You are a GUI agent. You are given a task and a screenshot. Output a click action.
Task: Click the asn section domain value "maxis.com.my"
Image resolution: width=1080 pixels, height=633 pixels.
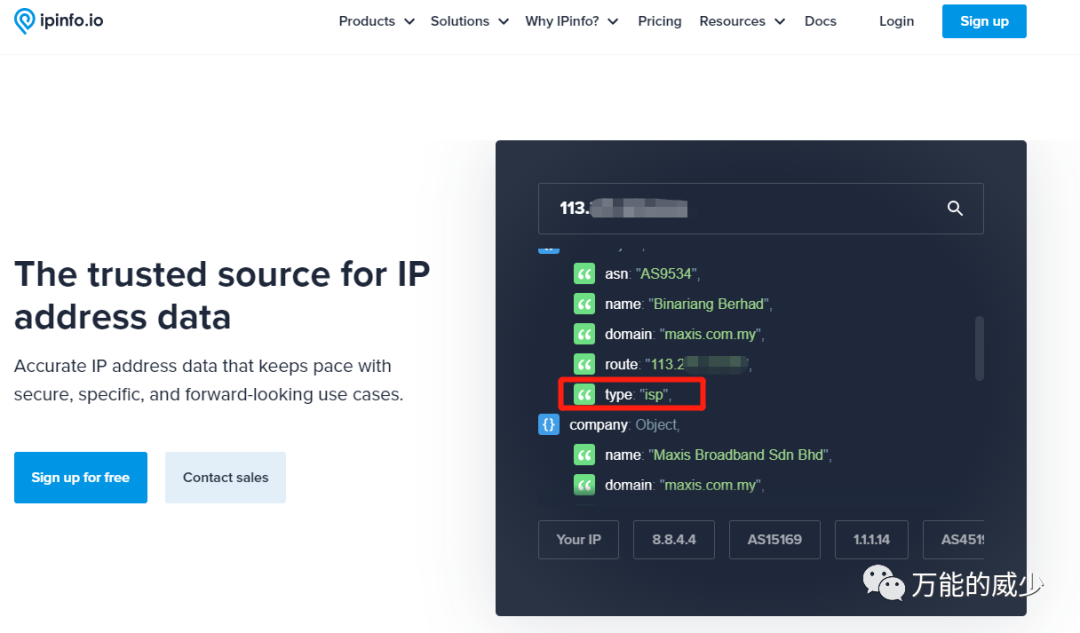[712, 335]
